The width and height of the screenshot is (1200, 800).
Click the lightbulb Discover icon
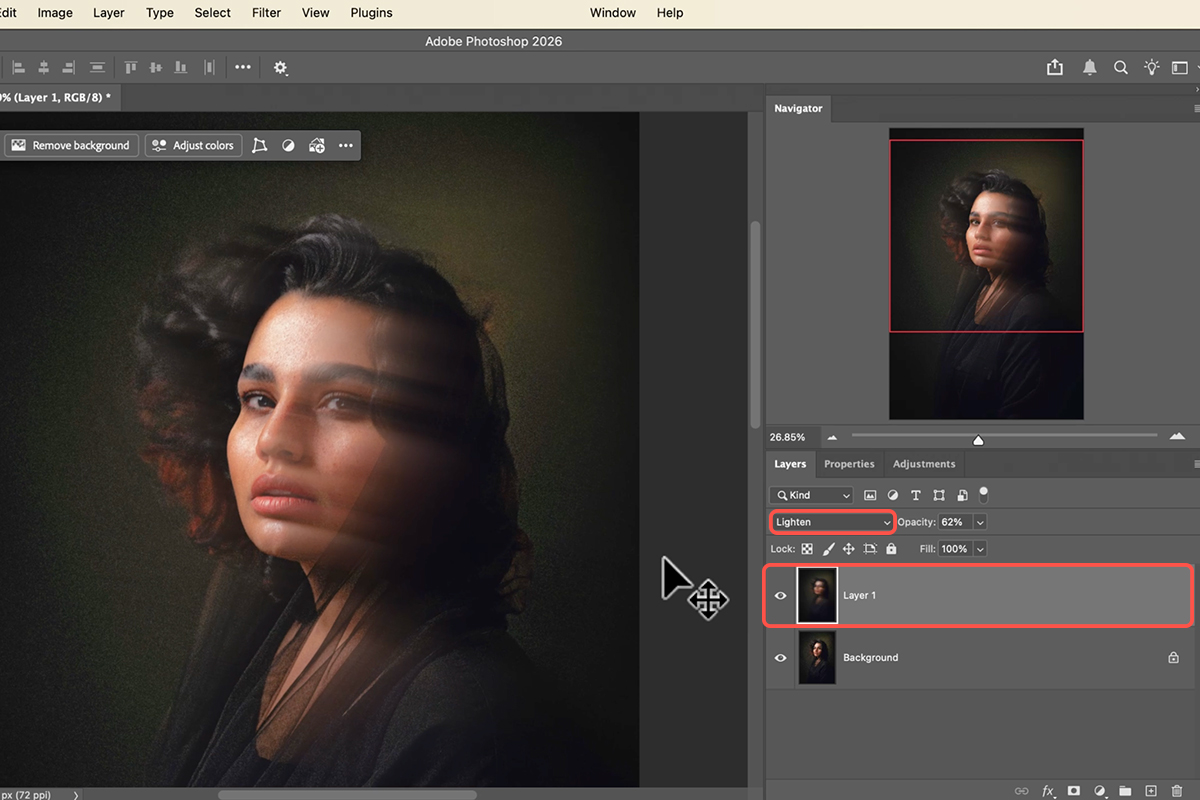[x=1152, y=67]
